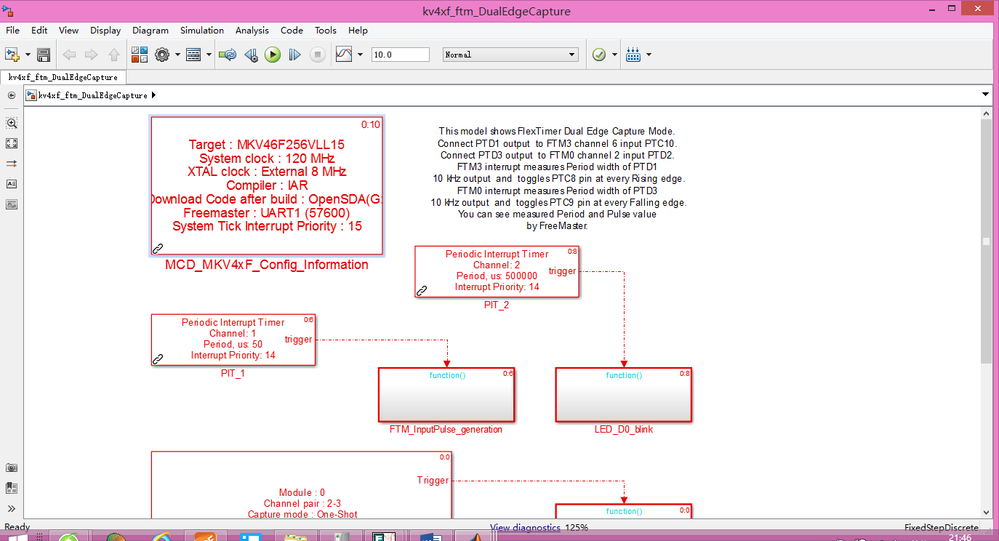Expand the breadcrumb arrow after model name
Screen dimensions: 999x541
(x=154, y=96)
